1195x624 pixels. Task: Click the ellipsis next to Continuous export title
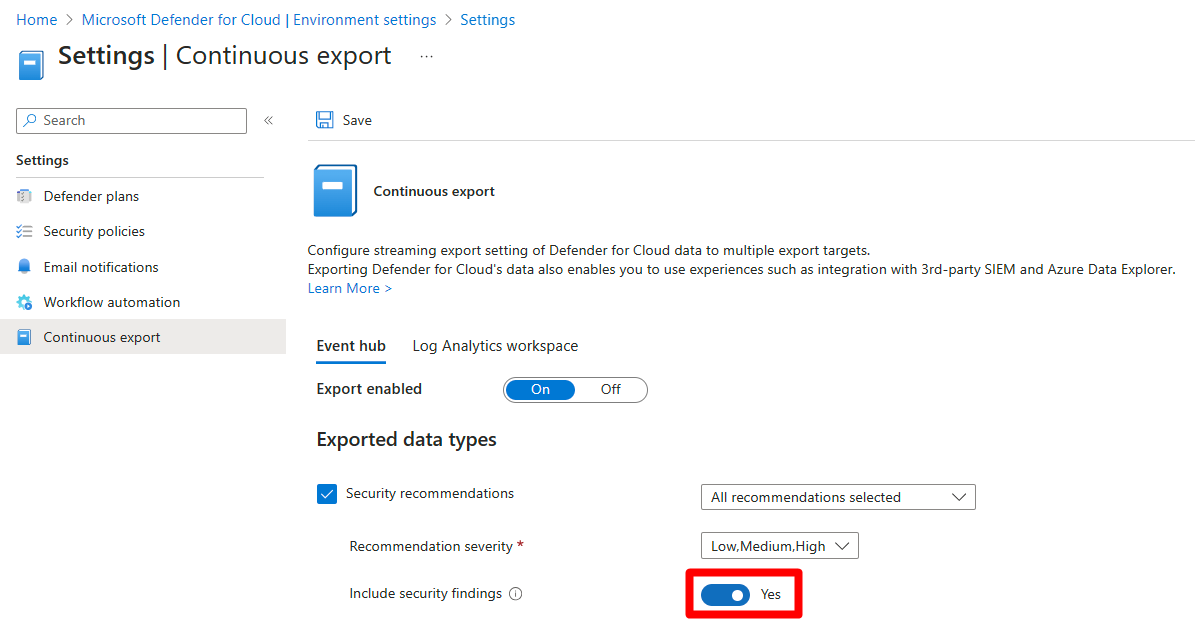tap(426, 56)
